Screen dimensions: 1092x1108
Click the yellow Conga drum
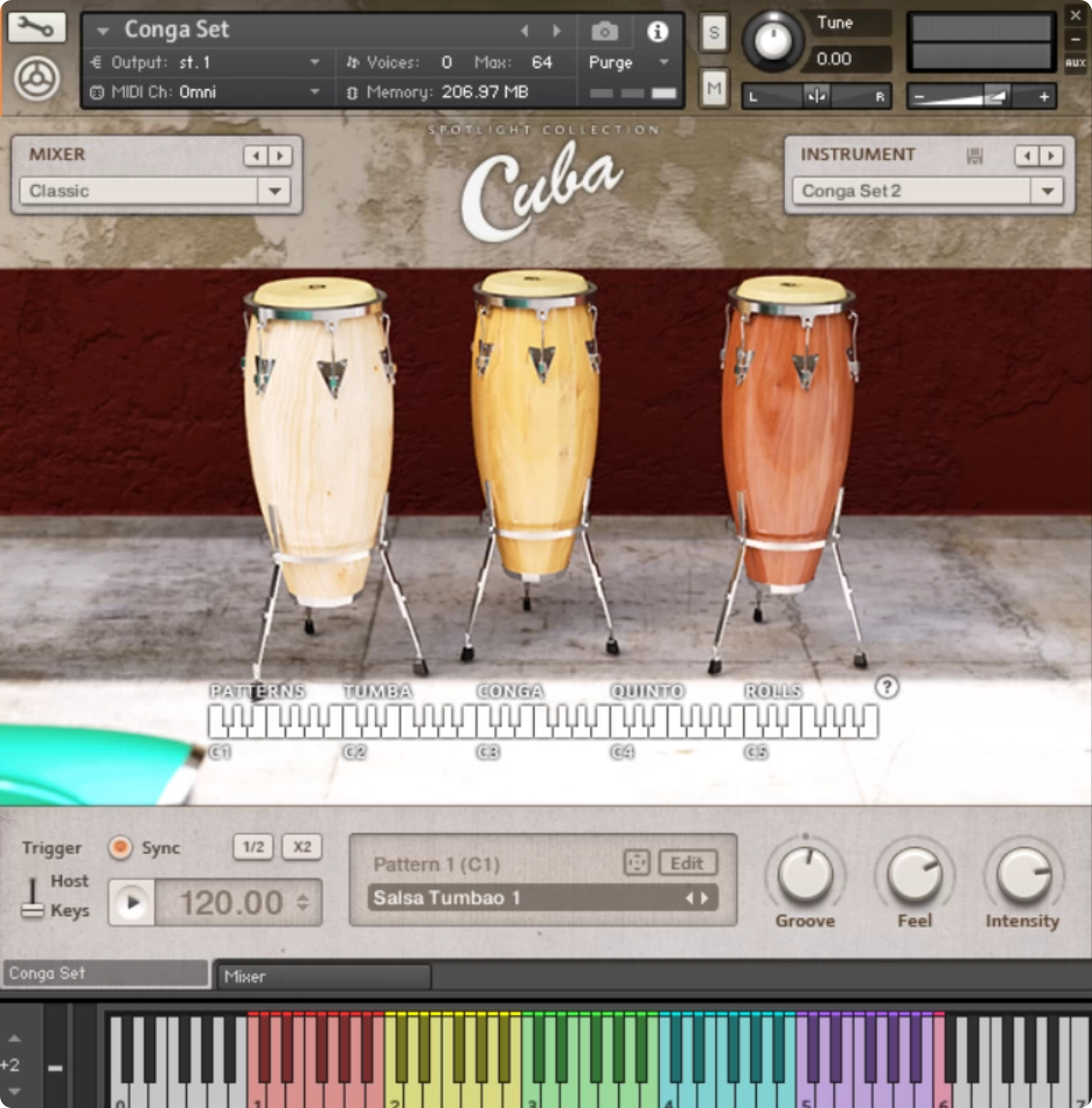click(x=535, y=424)
